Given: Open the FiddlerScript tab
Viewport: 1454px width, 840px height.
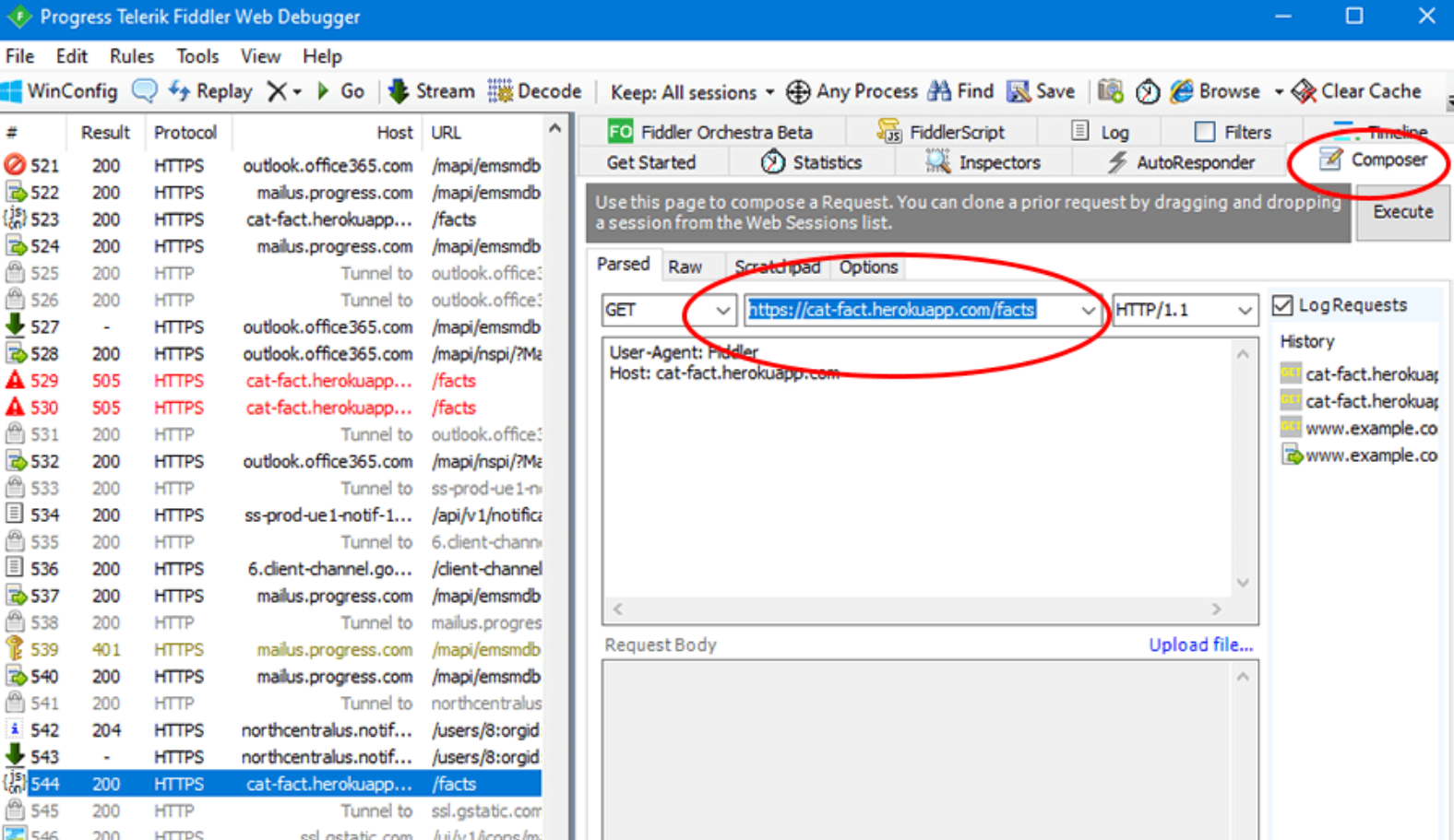Looking at the screenshot, I should 940,132.
